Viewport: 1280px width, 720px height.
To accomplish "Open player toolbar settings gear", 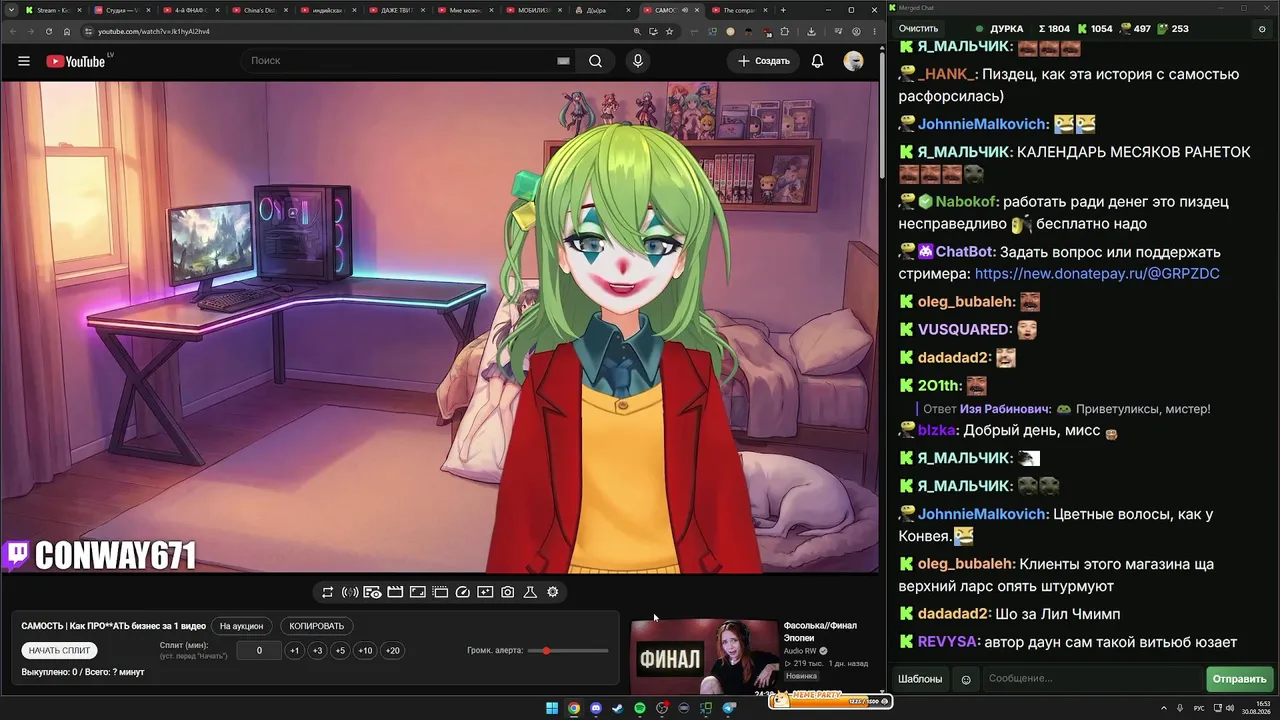I will pos(552,592).
